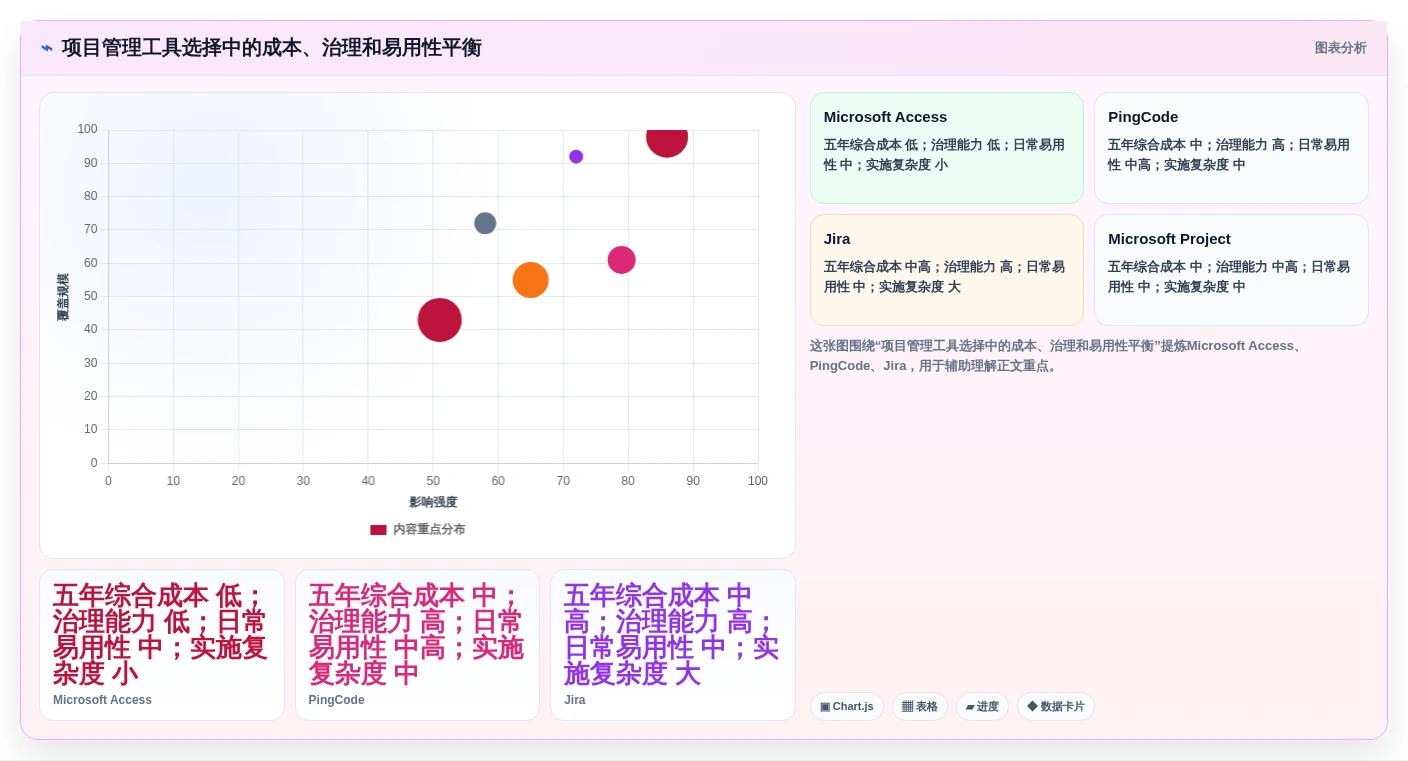The width and height of the screenshot is (1408, 761).
Task: Select the pink PingCode summary card below chart
Action: (x=417, y=645)
